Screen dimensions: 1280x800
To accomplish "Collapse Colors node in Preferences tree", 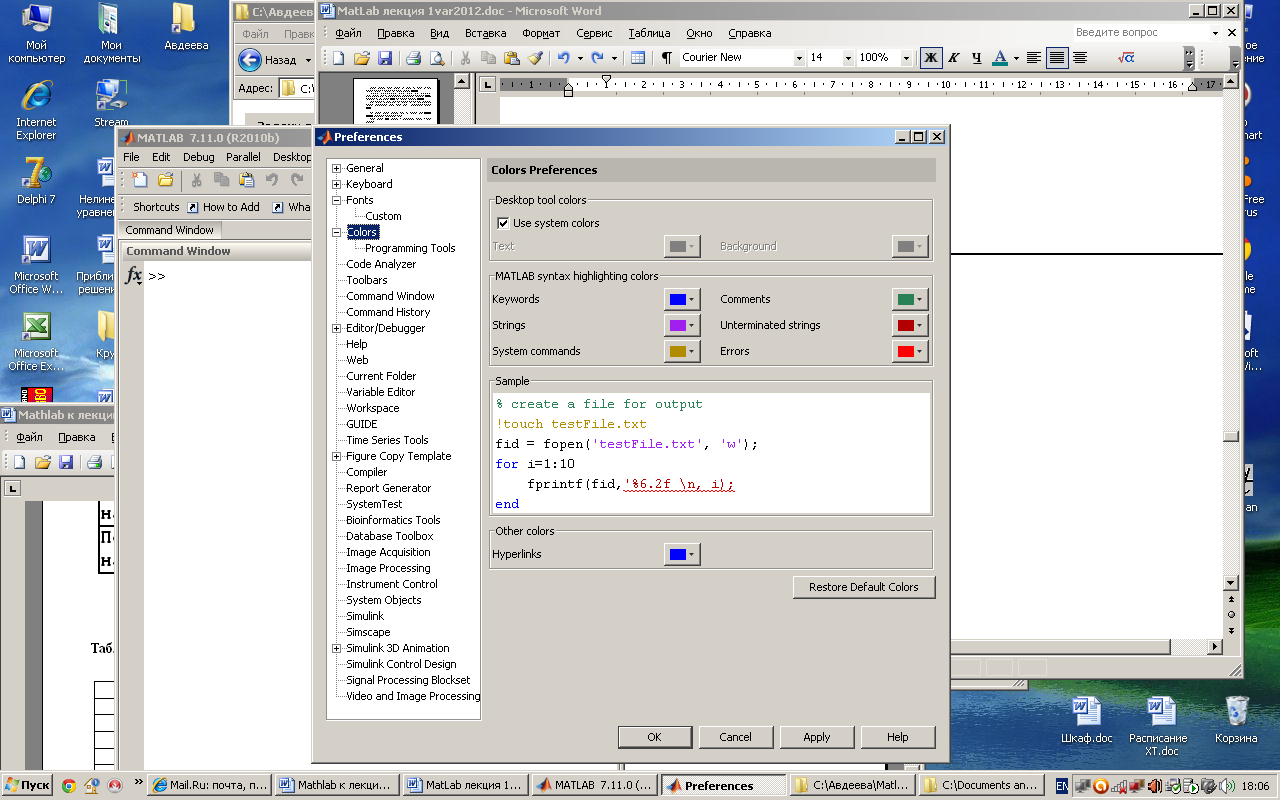I will 337,232.
